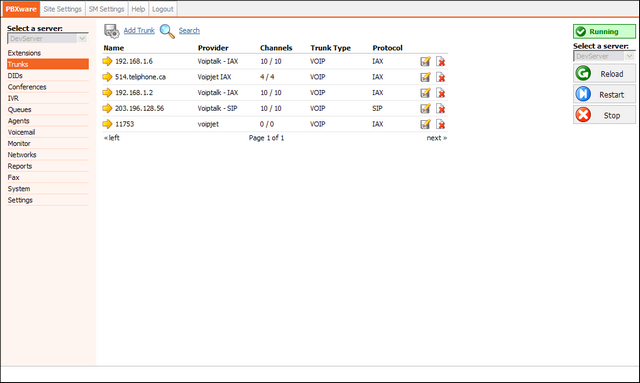Click the magnifying glass search icon
This screenshot has height=383, width=640.
point(167,31)
